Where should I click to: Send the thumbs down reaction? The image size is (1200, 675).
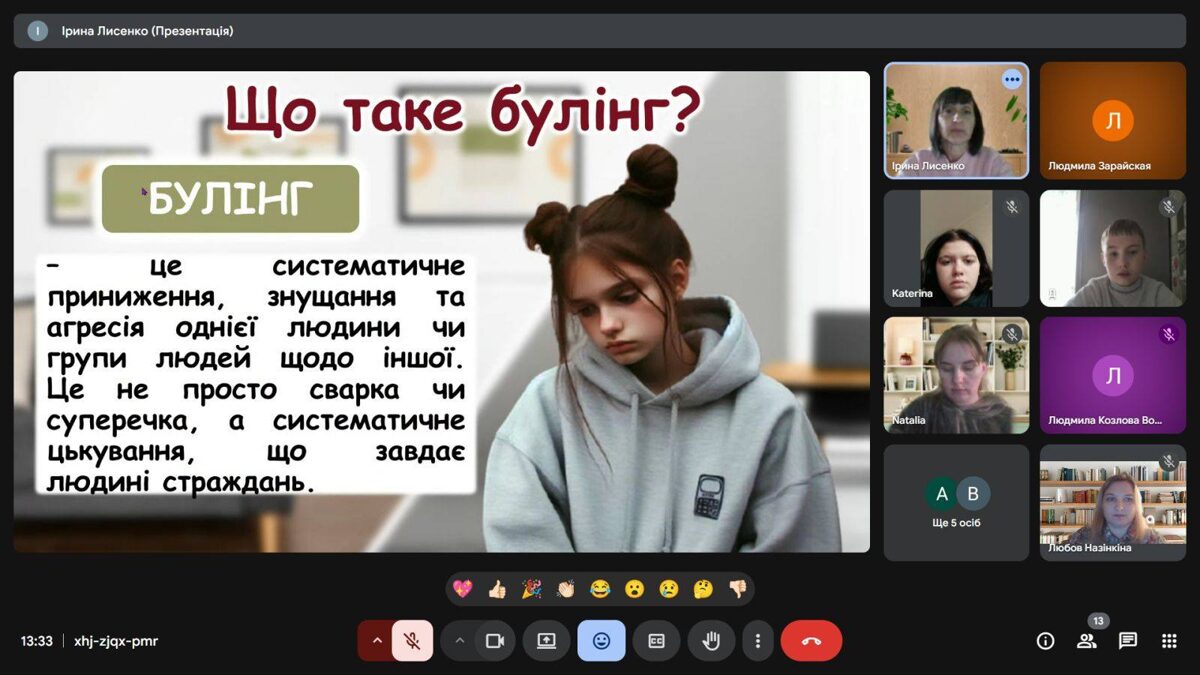(x=738, y=589)
